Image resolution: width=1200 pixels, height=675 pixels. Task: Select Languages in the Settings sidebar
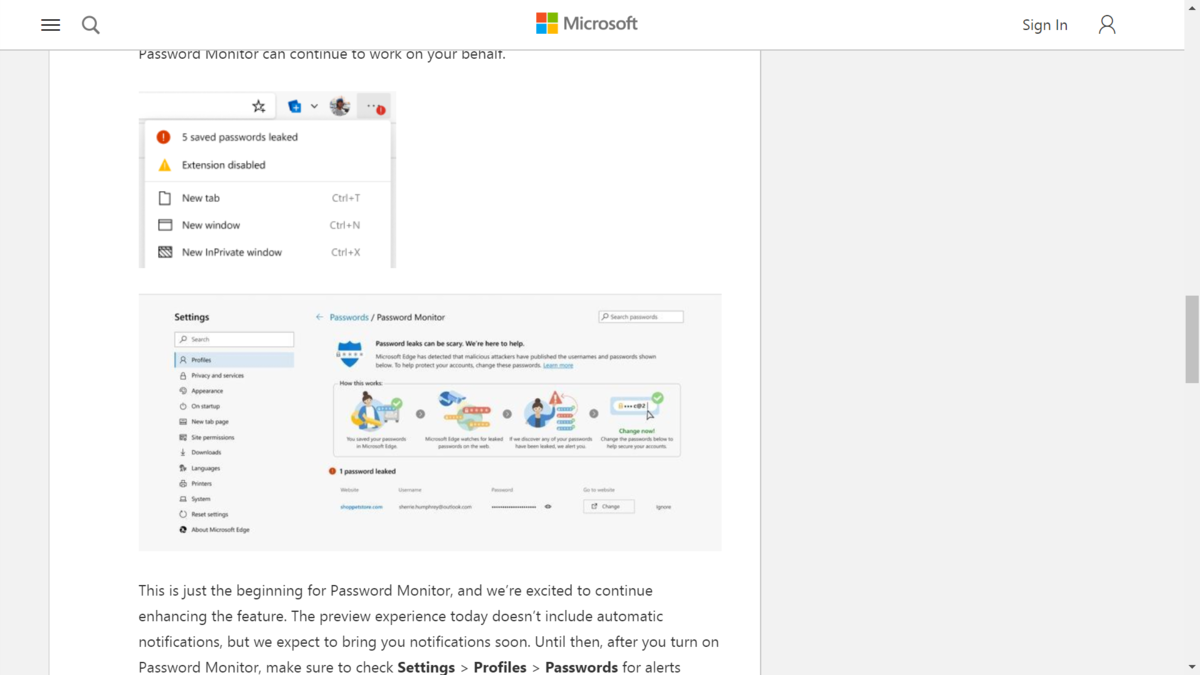(x=205, y=468)
